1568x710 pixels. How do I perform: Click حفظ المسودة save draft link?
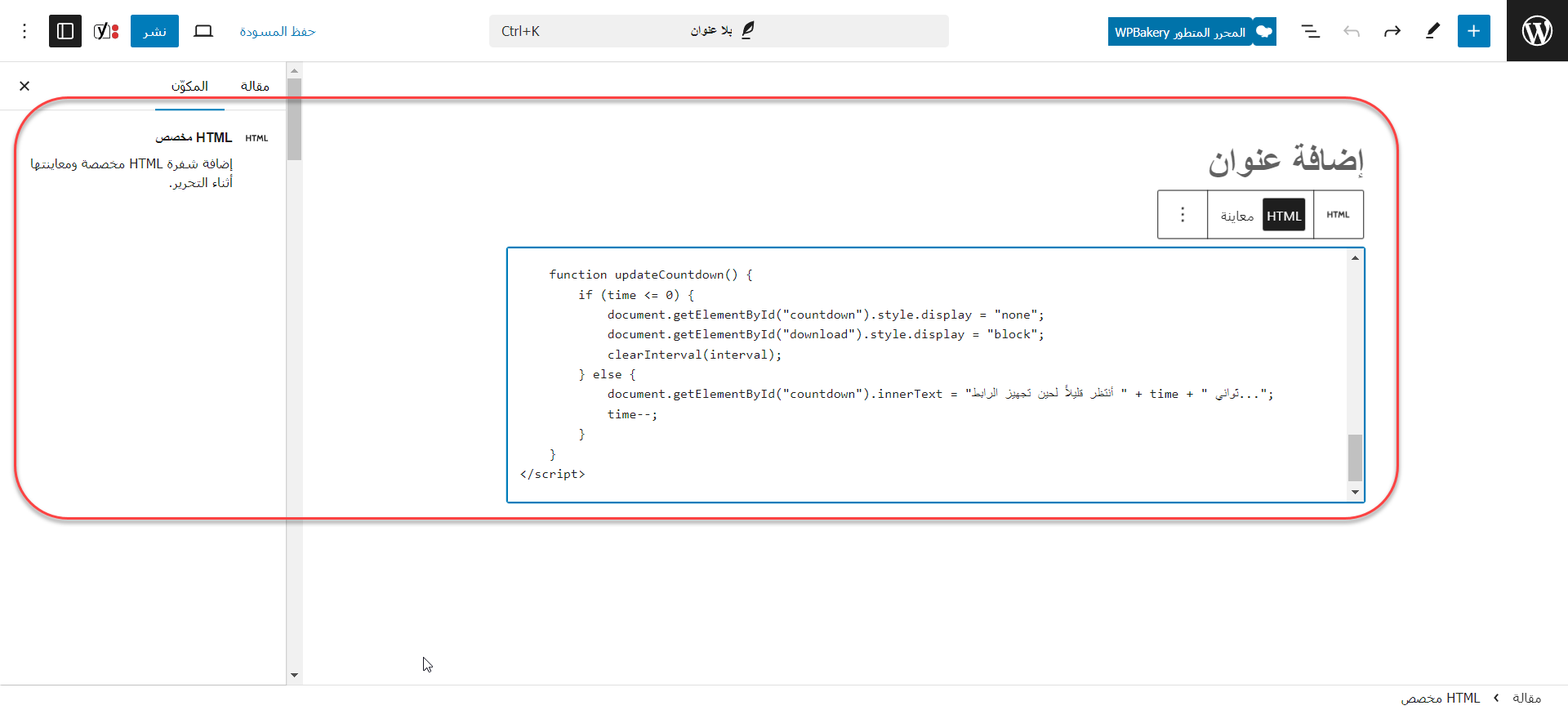[x=277, y=31]
